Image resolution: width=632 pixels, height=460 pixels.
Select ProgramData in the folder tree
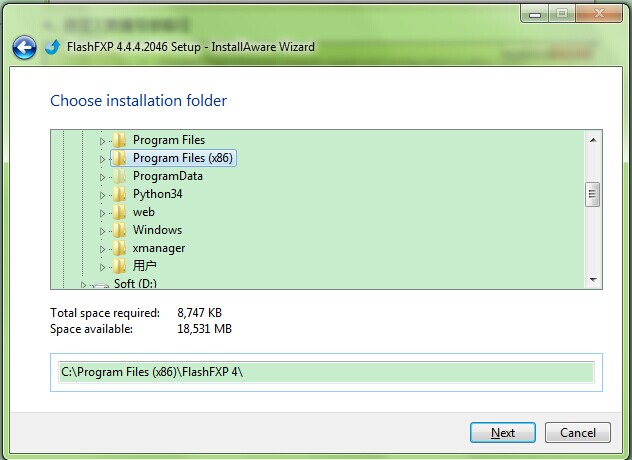click(168, 176)
